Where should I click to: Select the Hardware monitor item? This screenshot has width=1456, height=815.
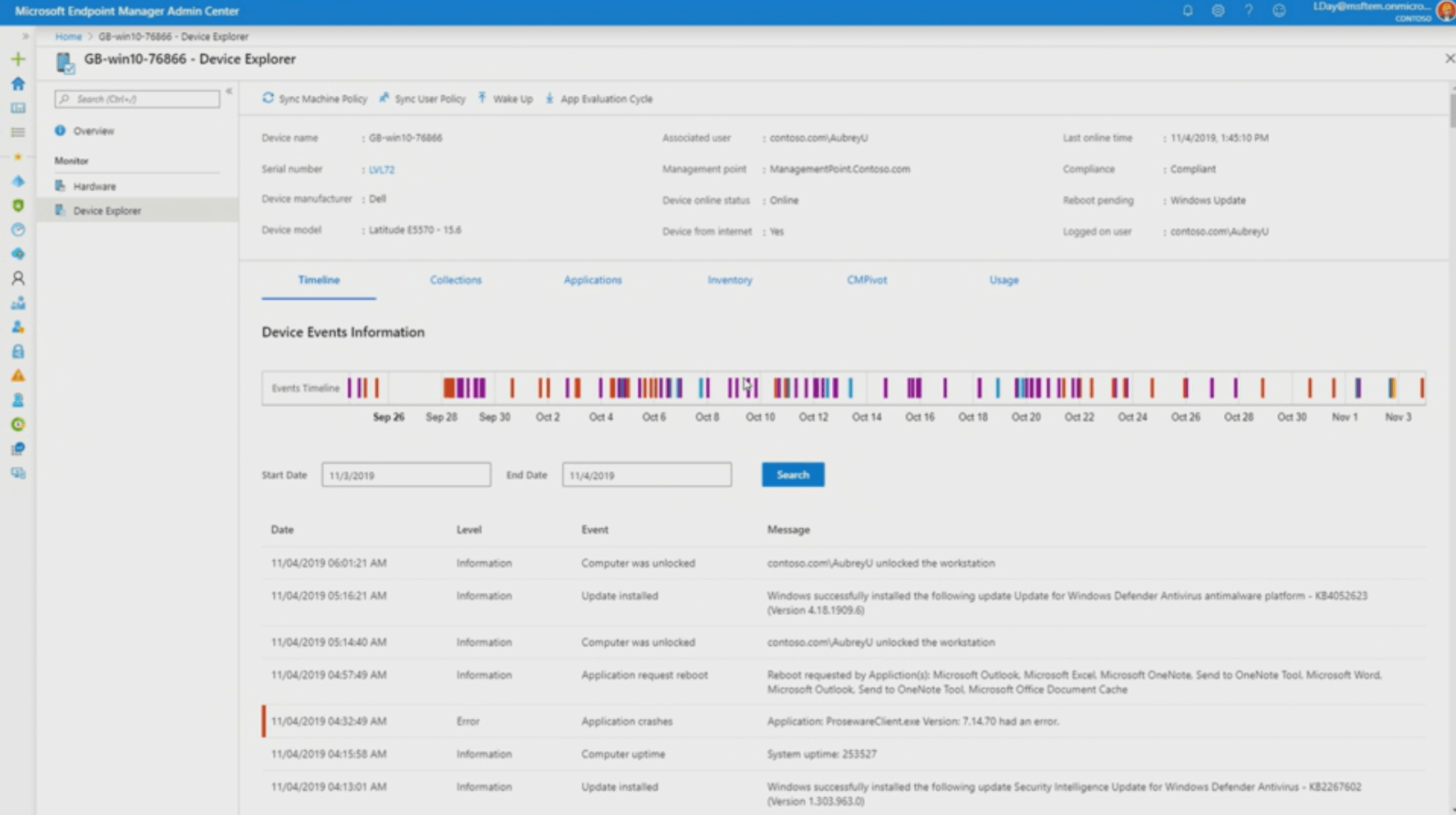click(x=93, y=186)
